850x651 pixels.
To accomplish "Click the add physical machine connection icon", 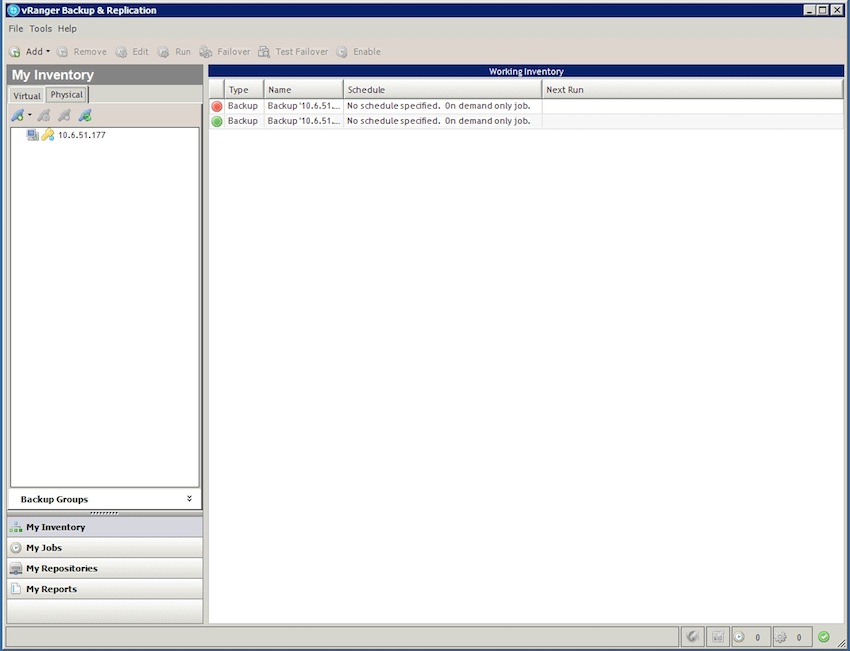I will coord(17,115).
